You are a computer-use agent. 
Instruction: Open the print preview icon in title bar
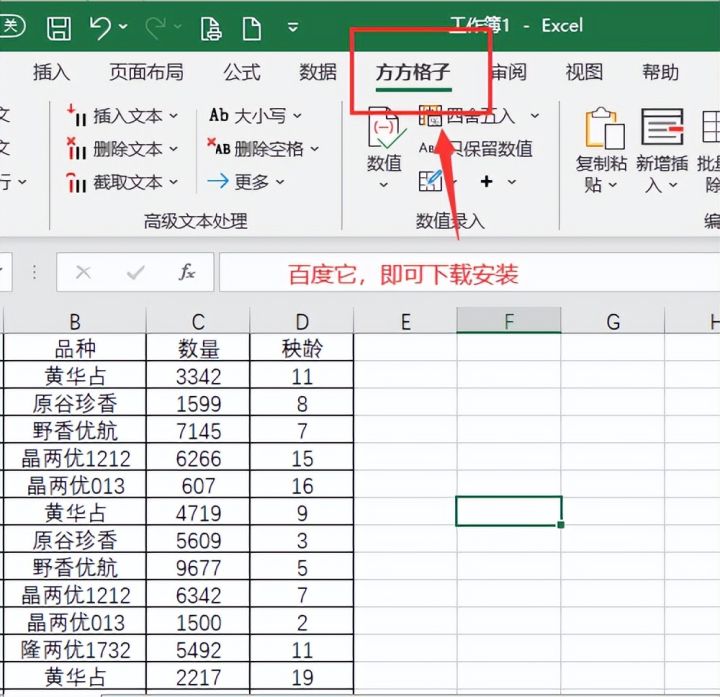211,28
